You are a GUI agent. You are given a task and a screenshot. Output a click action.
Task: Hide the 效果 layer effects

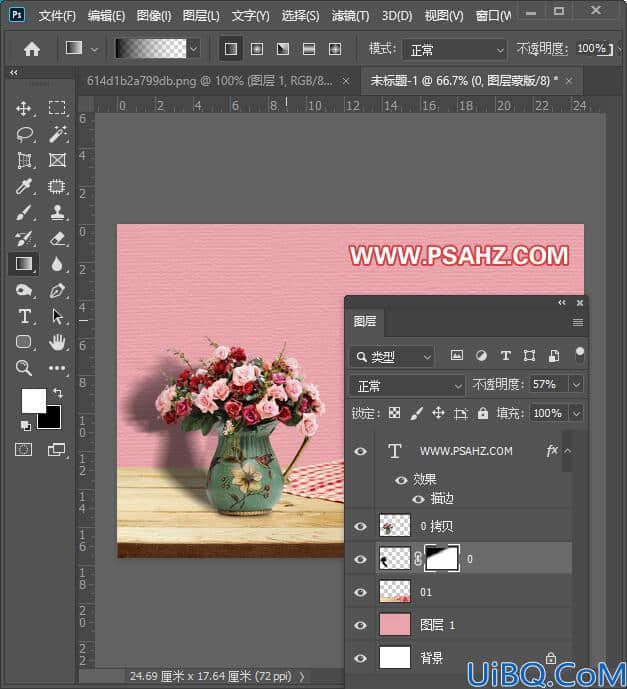[x=401, y=480]
